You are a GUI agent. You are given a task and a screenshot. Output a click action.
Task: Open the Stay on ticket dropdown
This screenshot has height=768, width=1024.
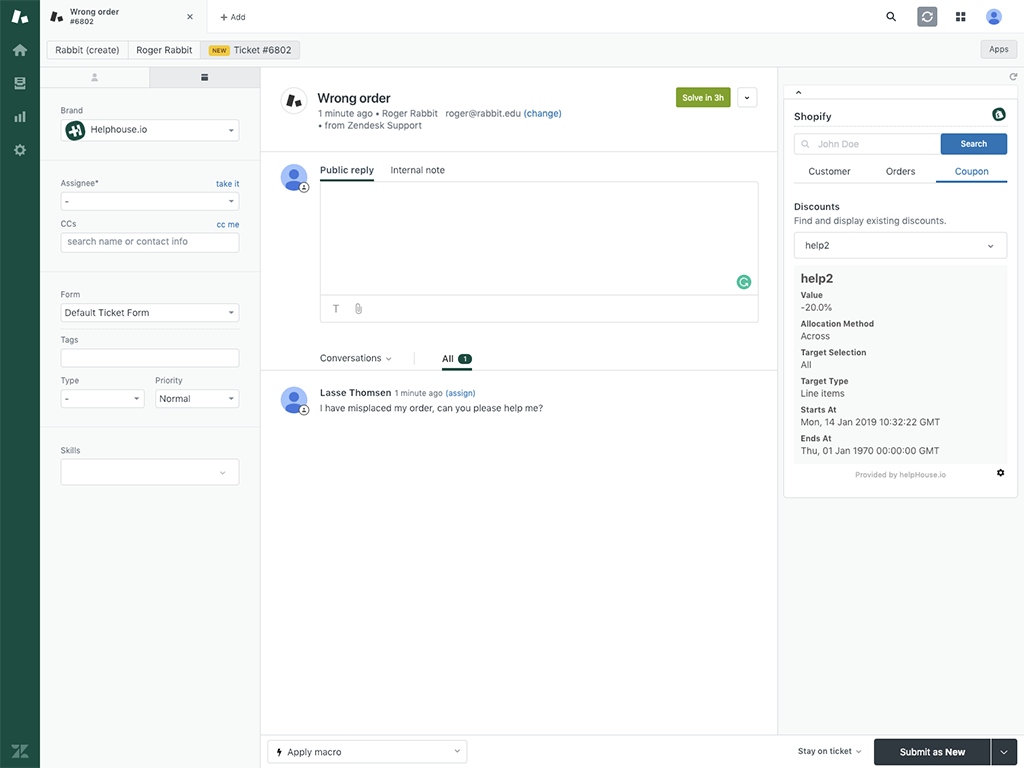point(828,750)
